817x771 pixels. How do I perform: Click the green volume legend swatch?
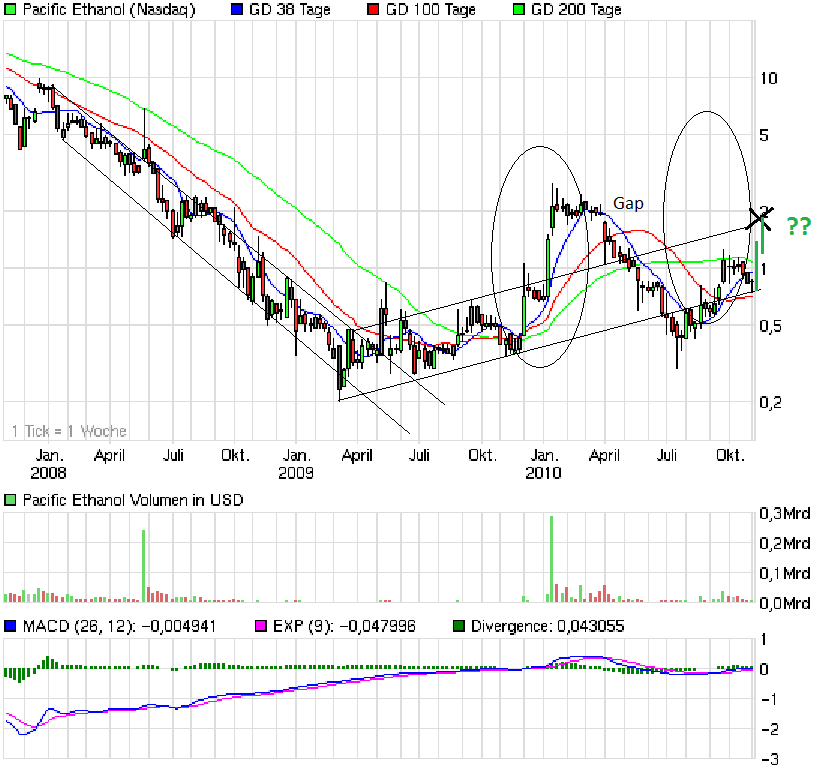coord(10,500)
